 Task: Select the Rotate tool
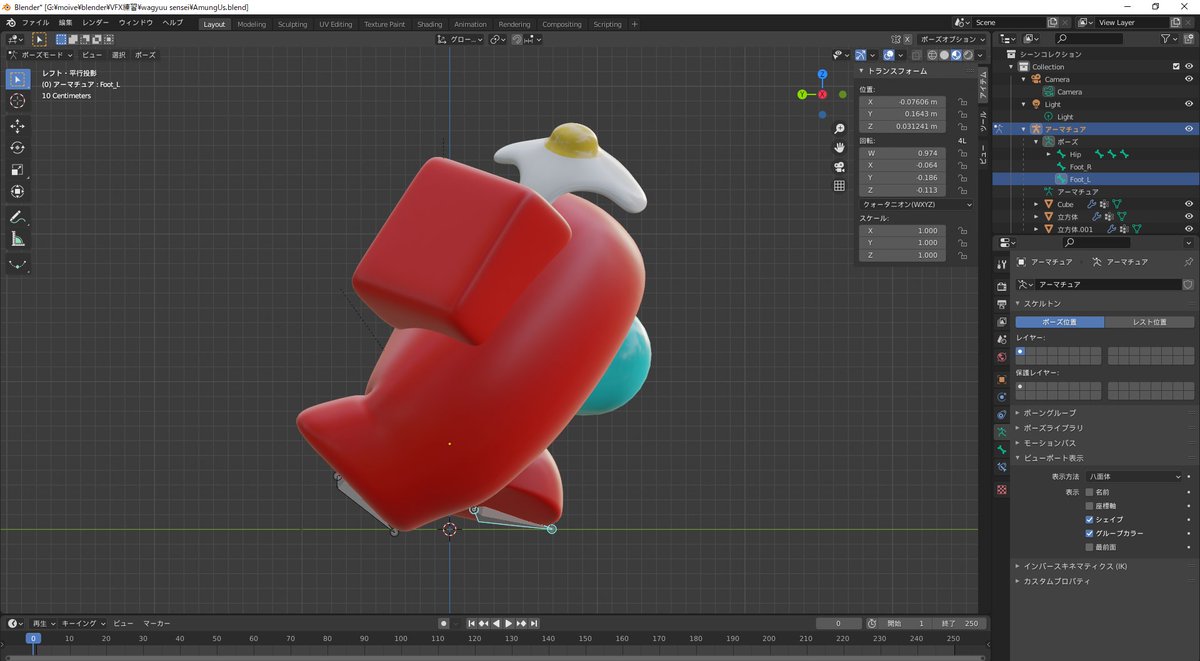pyautogui.click(x=18, y=147)
